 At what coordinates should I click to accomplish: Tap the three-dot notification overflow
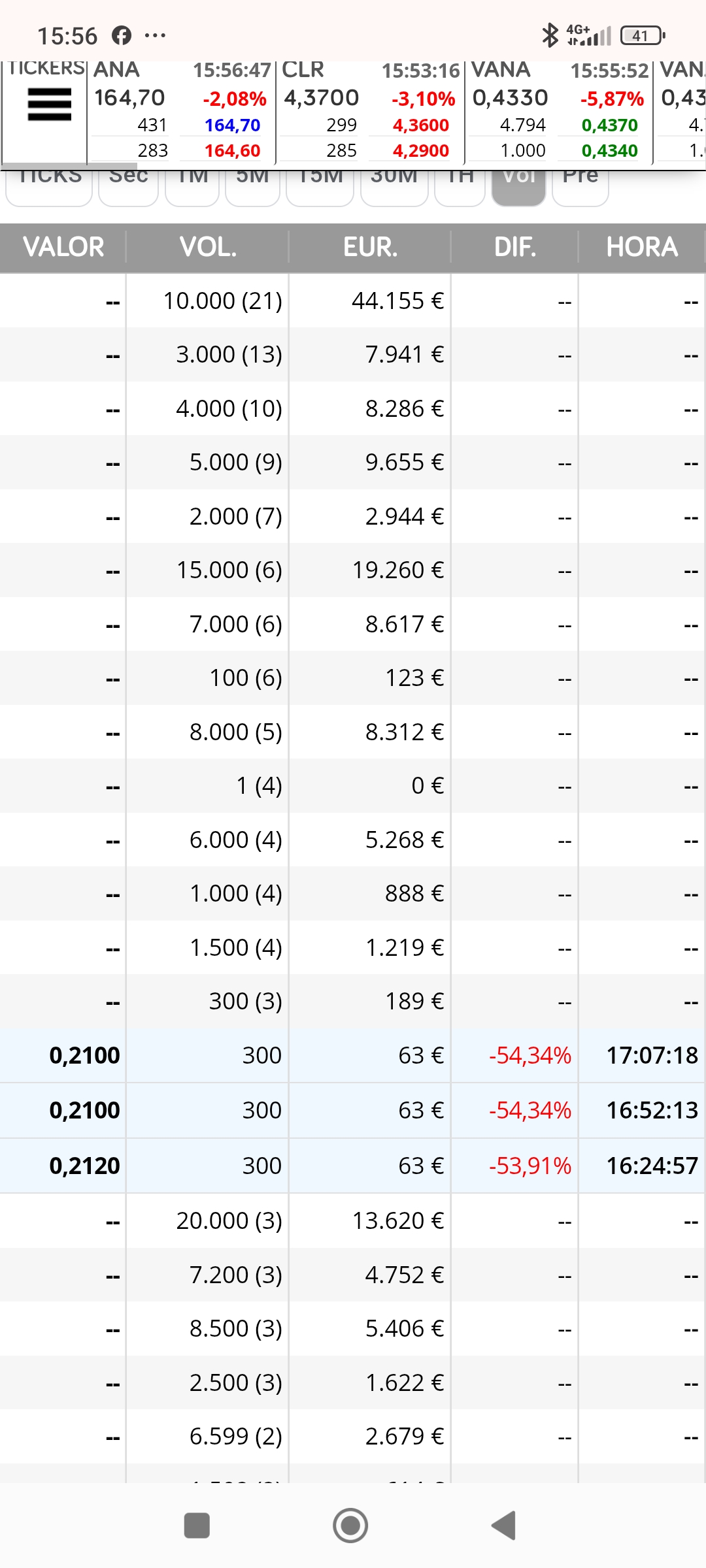tap(155, 35)
